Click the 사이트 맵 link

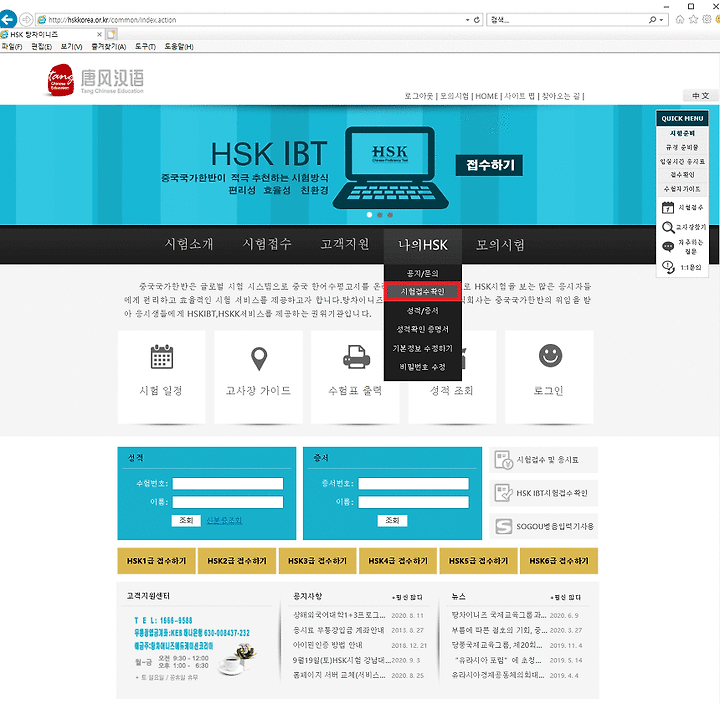click(519, 96)
